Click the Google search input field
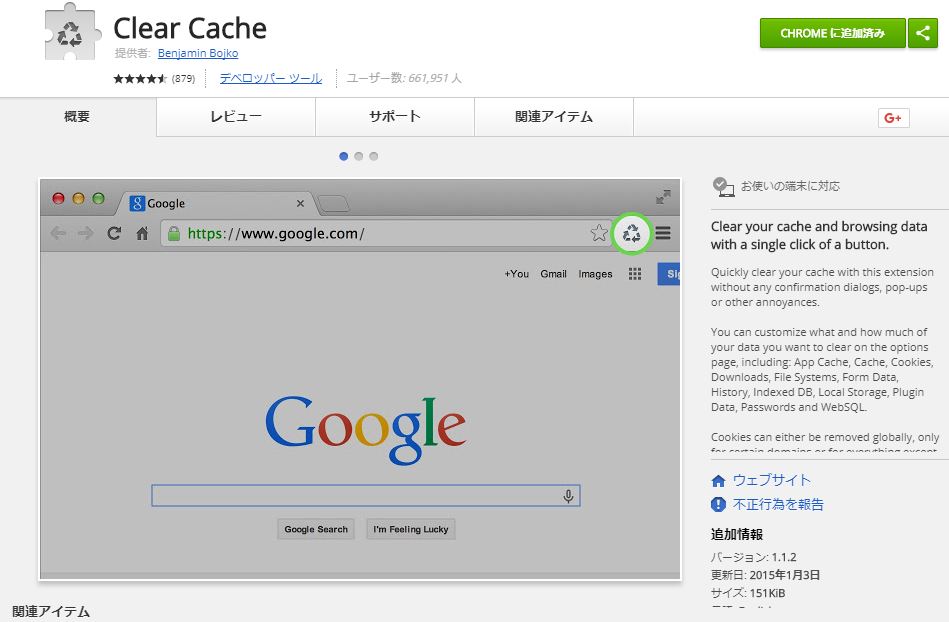 366,496
